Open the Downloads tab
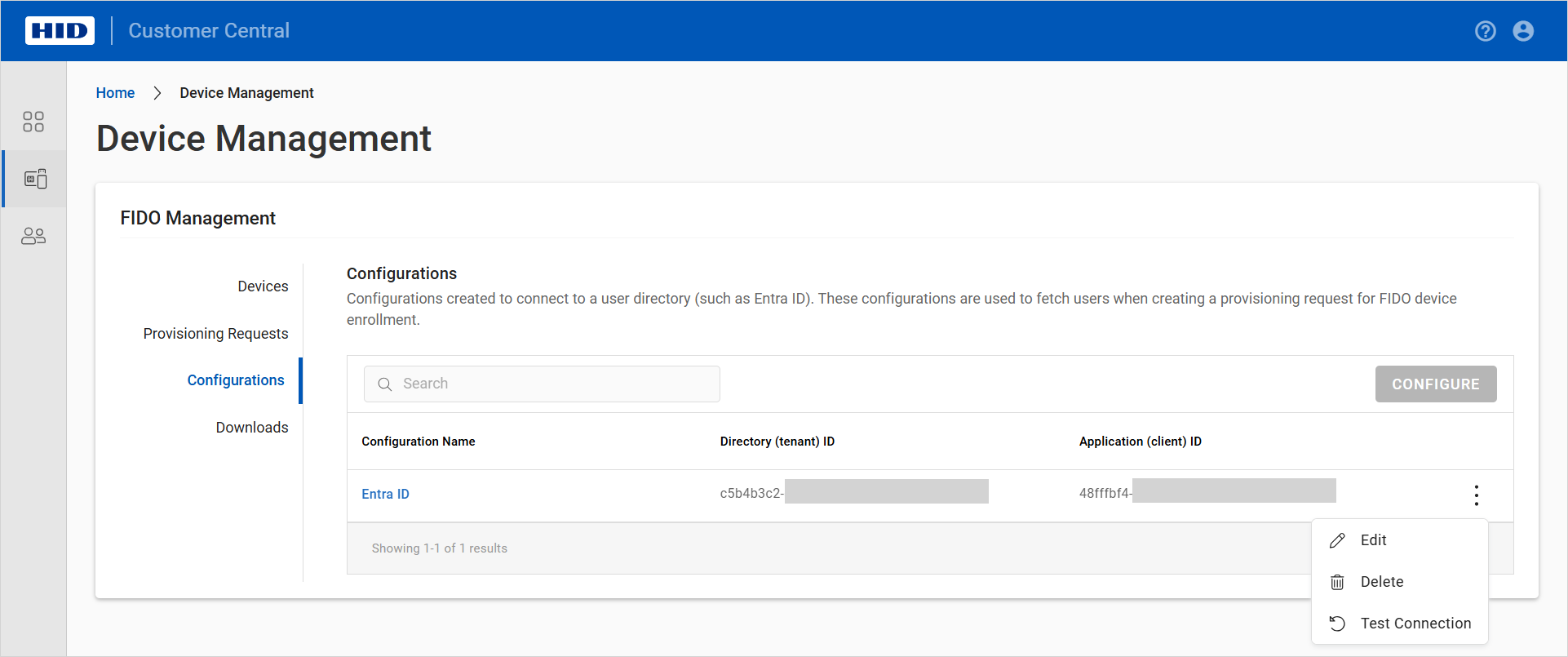The image size is (1568, 657). [251, 428]
